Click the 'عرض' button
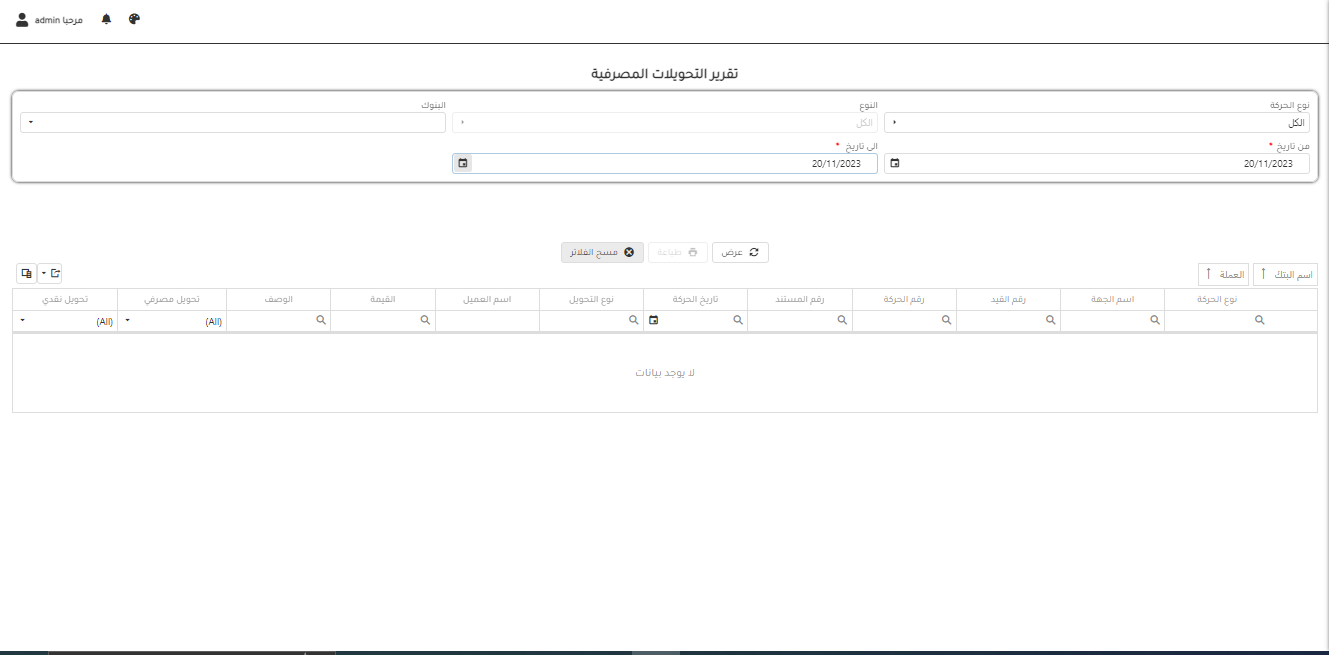 pos(740,253)
